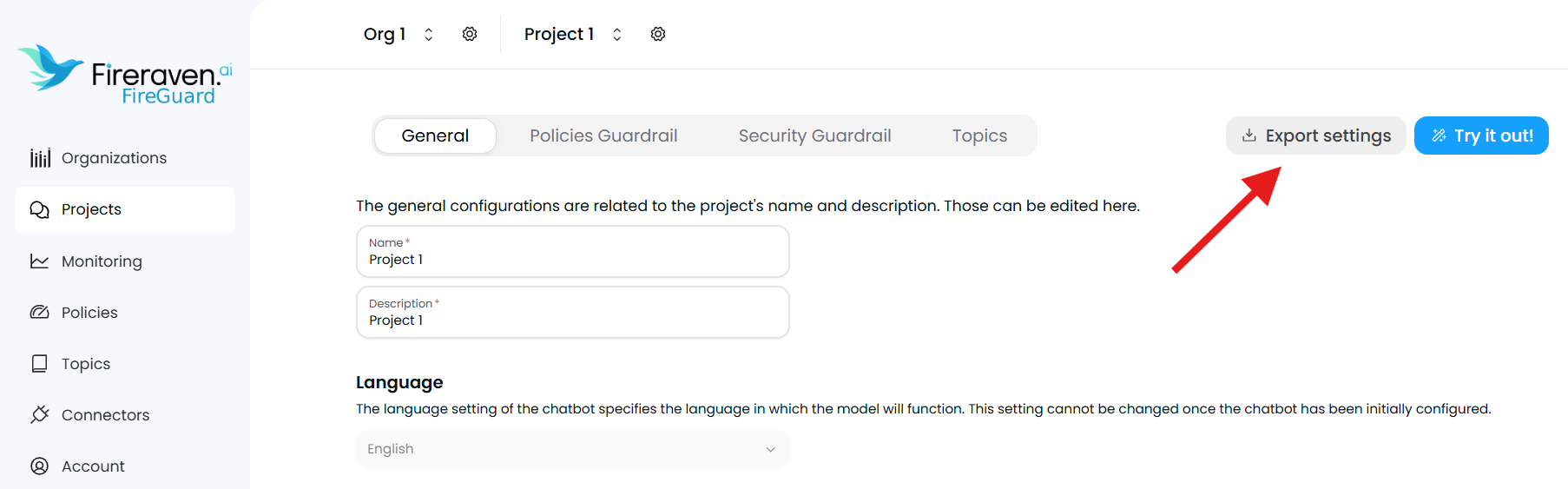This screenshot has height=489, width=1568.
Task: Click the download icon in Export settings
Action: pos(1249,135)
